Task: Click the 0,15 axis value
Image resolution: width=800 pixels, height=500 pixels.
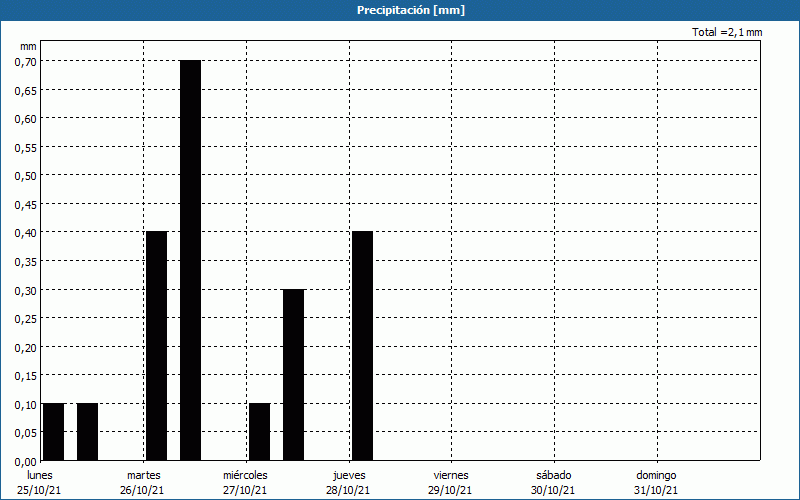Action: tap(25, 376)
